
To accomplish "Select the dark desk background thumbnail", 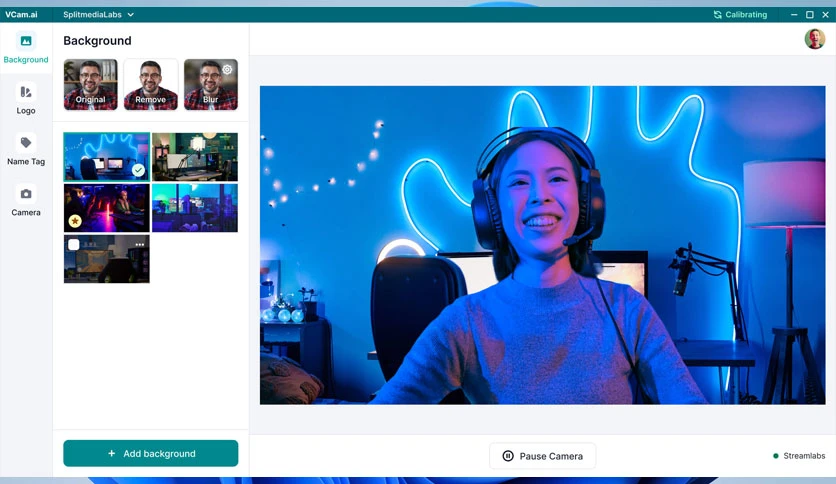I will 107,259.
